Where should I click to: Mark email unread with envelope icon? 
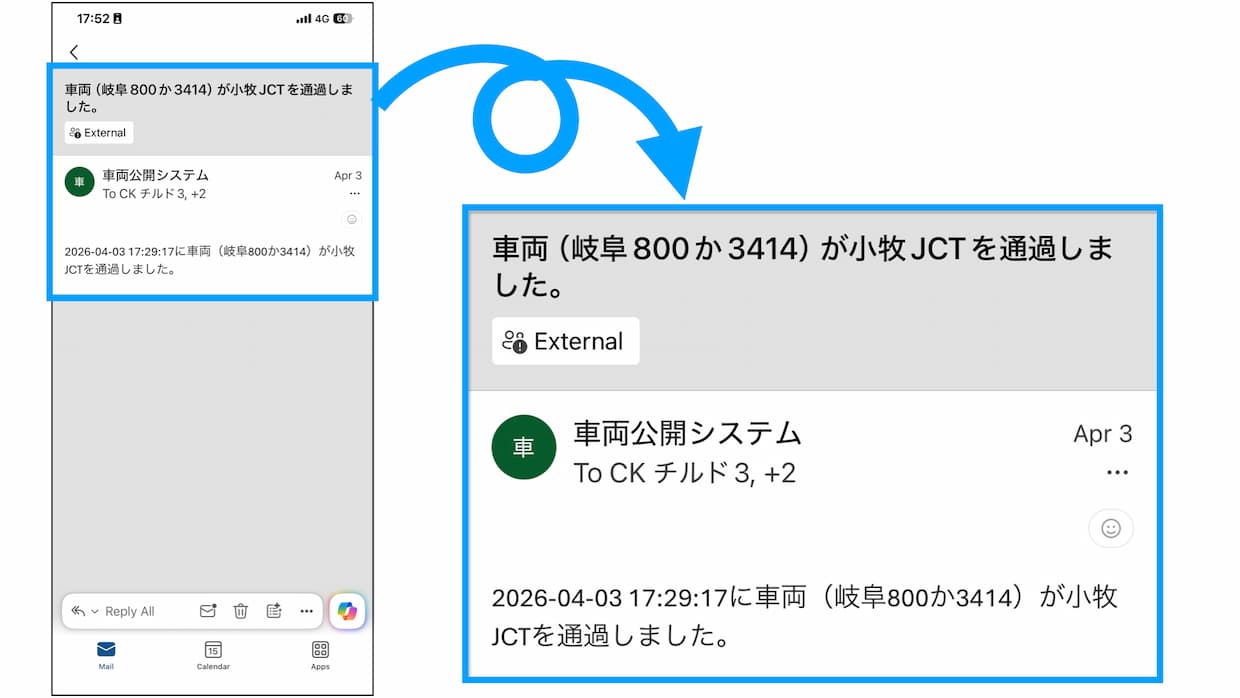pos(207,611)
